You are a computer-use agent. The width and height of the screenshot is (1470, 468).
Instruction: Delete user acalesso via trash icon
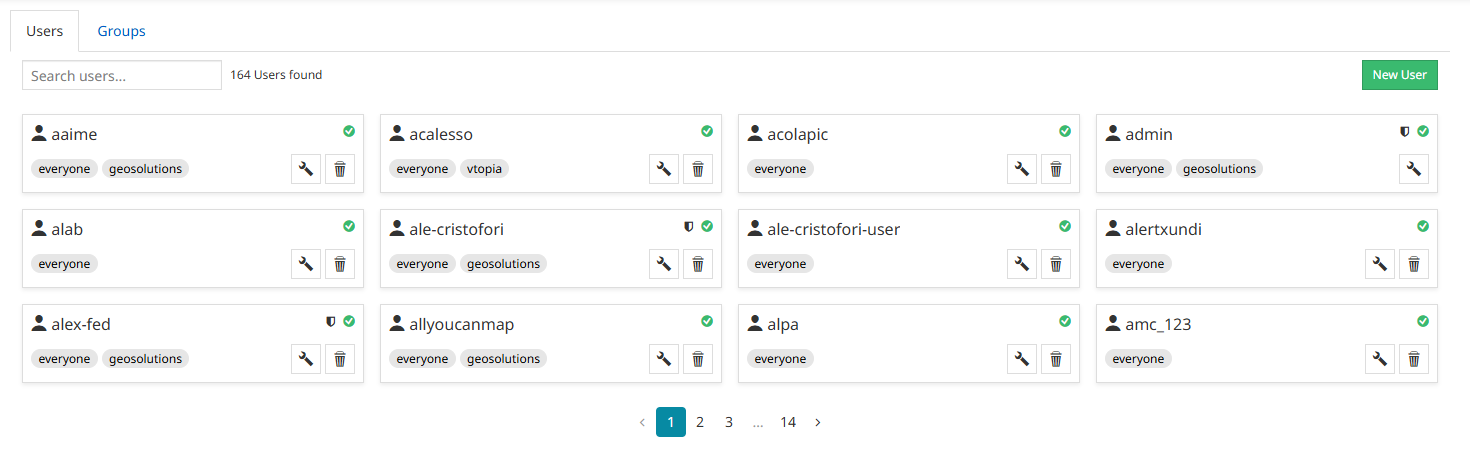click(x=698, y=169)
